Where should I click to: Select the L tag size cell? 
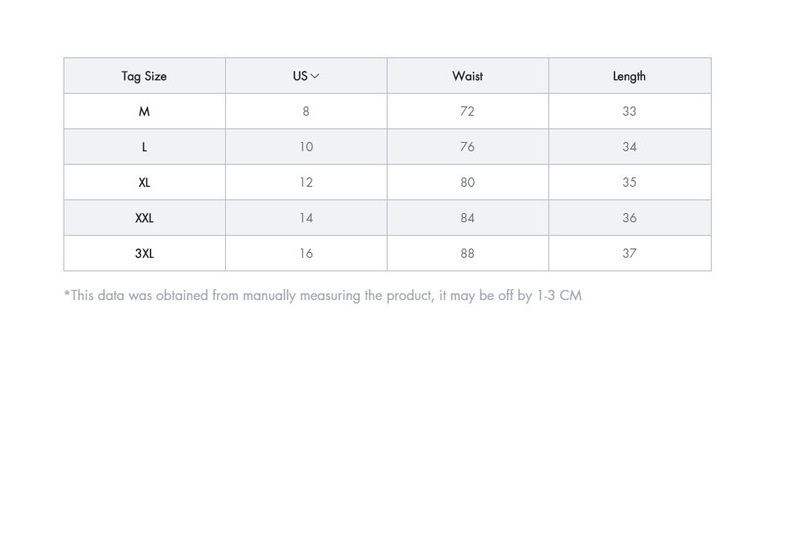(144, 147)
